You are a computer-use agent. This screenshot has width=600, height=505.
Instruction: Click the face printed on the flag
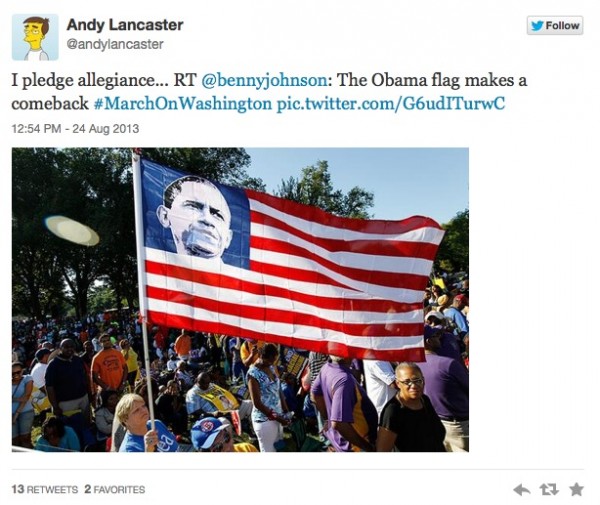(x=196, y=217)
